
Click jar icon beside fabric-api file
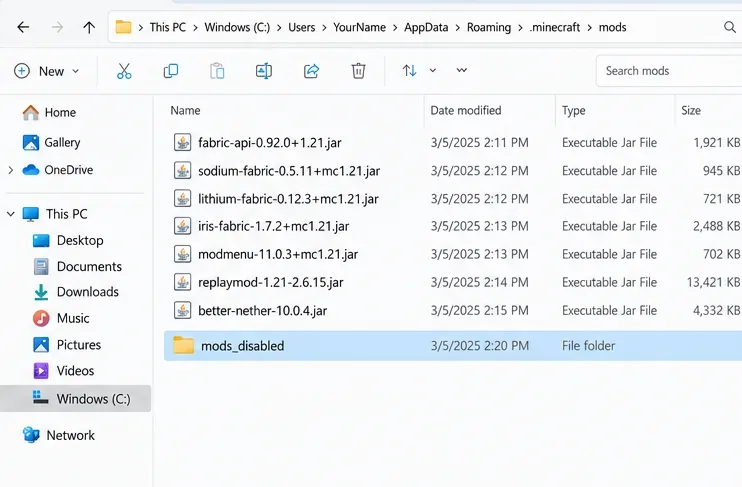182,142
